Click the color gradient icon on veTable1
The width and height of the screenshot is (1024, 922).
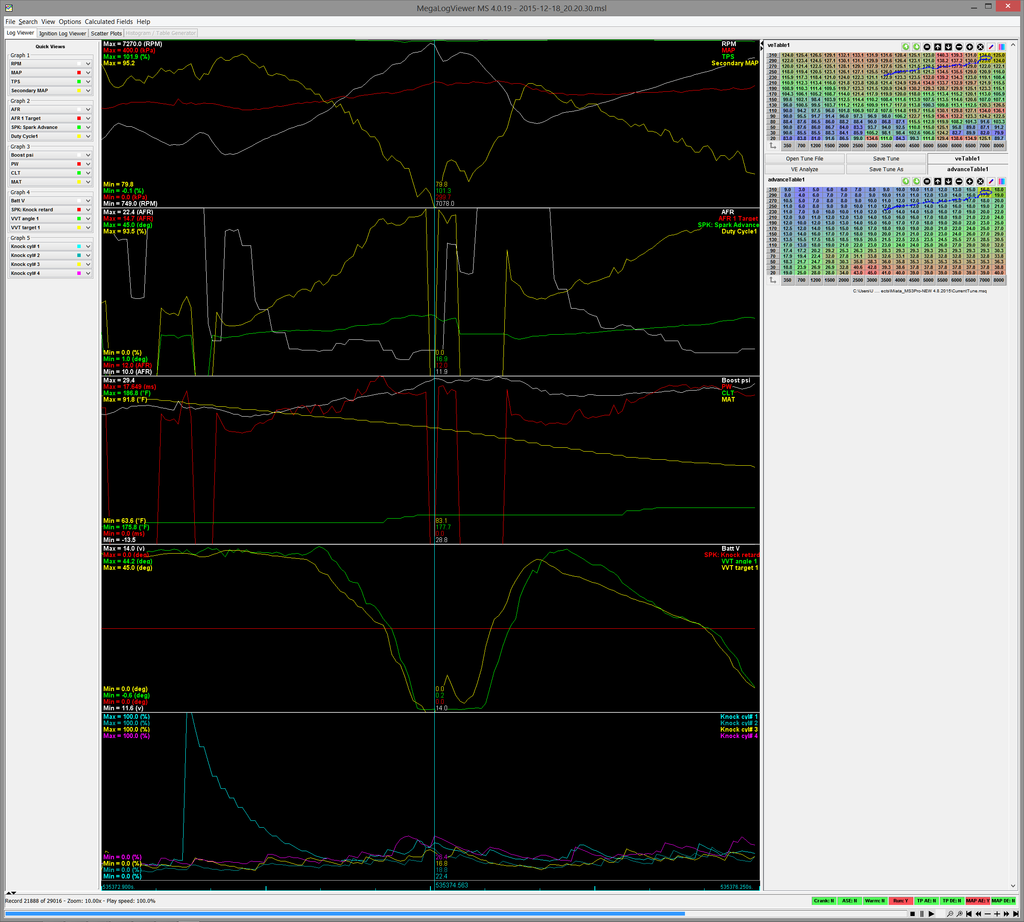pyautogui.click(x=1002, y=47)
